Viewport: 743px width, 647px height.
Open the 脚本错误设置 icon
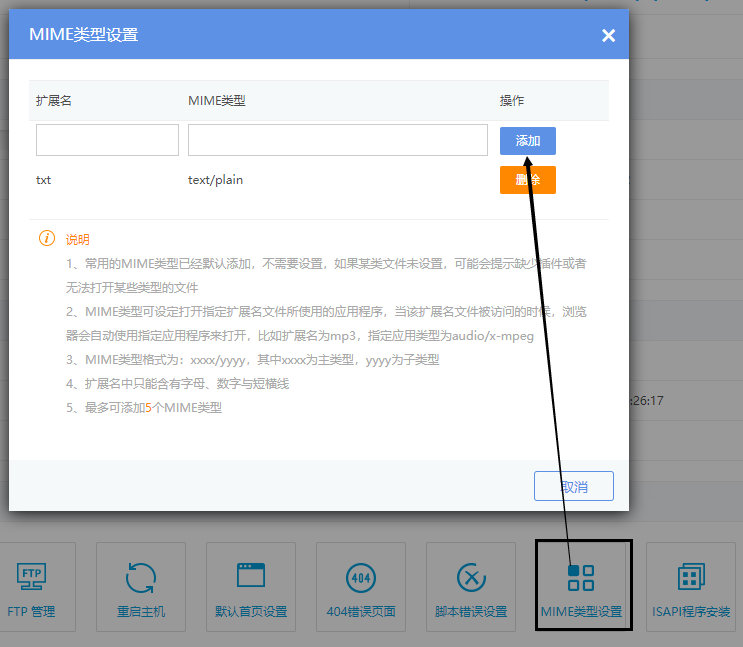click(x=471, y=577)
